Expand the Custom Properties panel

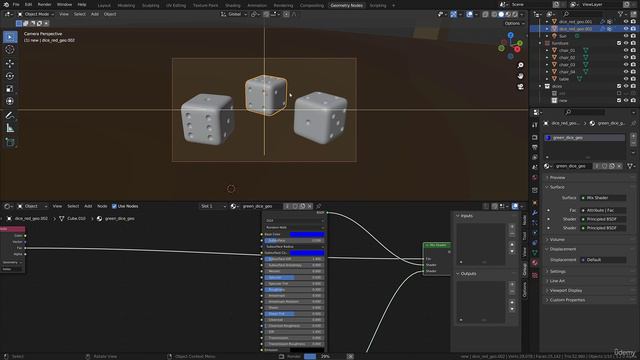tap(567, 300)
